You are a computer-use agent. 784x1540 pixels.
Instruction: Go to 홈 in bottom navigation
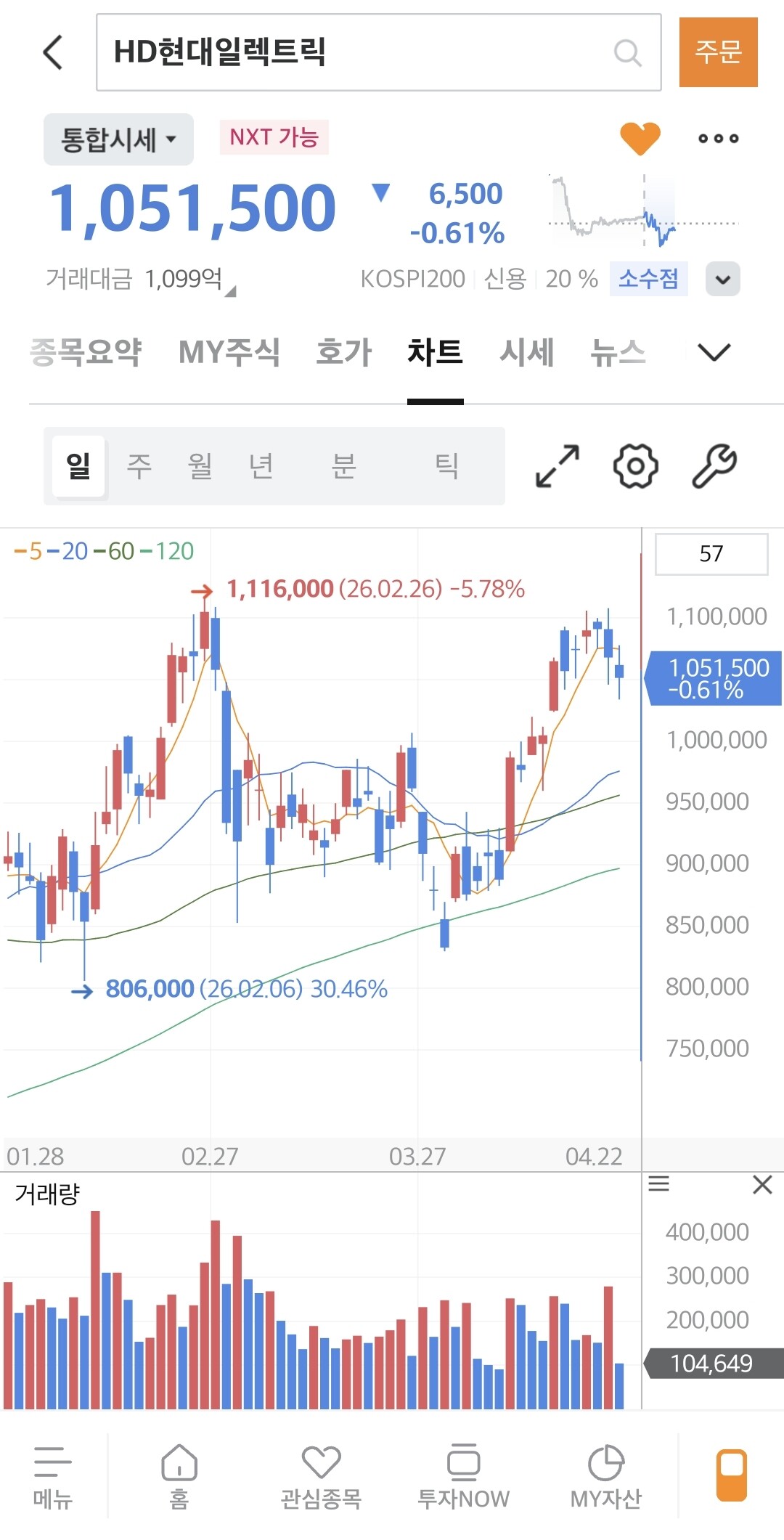point(179,1477)
